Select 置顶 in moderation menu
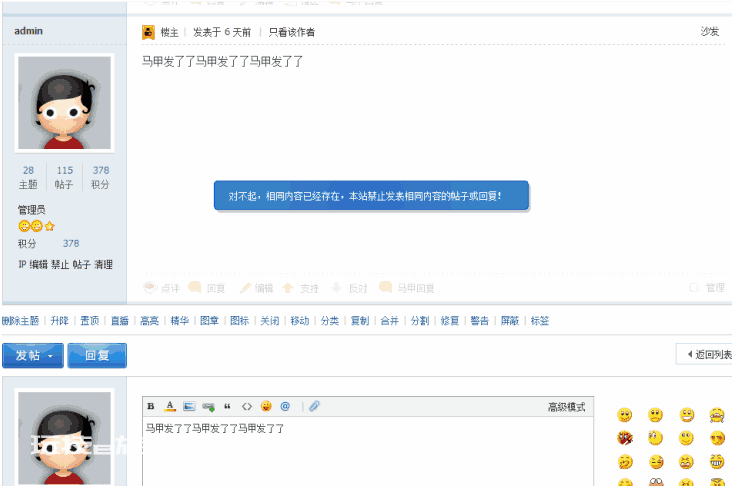 tap(90, 321)
